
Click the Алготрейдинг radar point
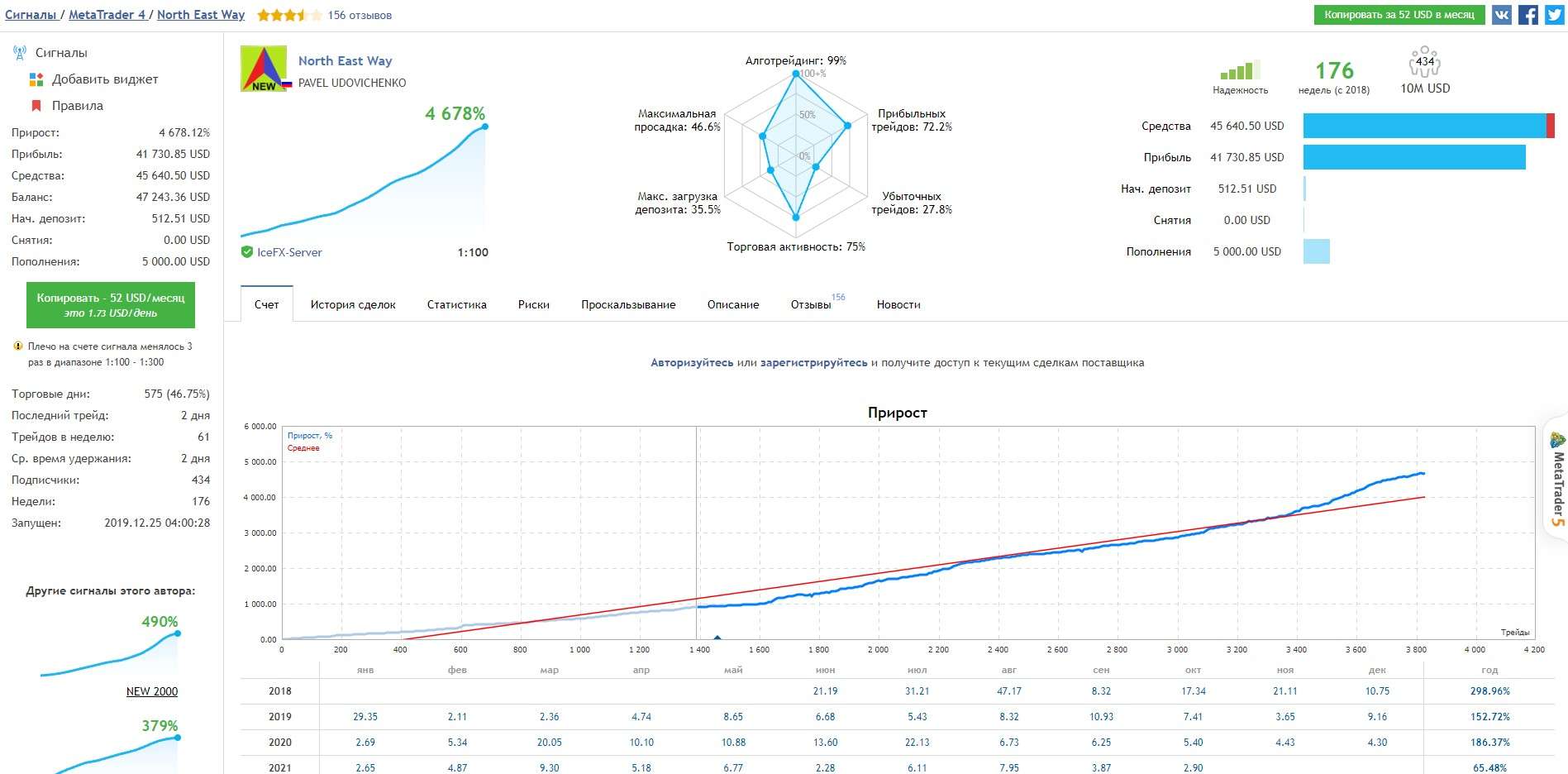click(x=796, y=74)
